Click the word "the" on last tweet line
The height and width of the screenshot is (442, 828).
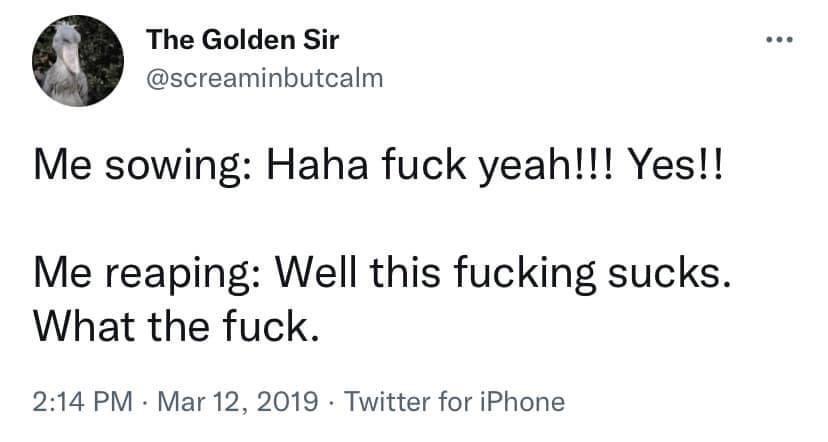tap(178, 326)
